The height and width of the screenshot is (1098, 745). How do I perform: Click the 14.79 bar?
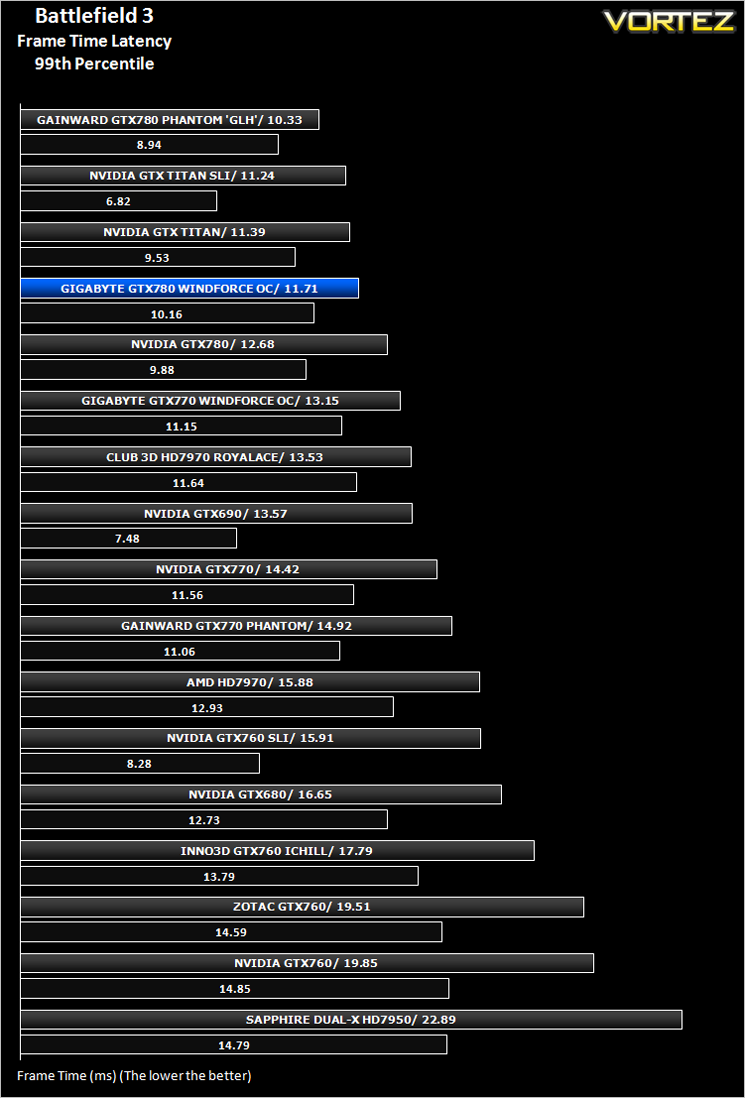point(233,1045)
